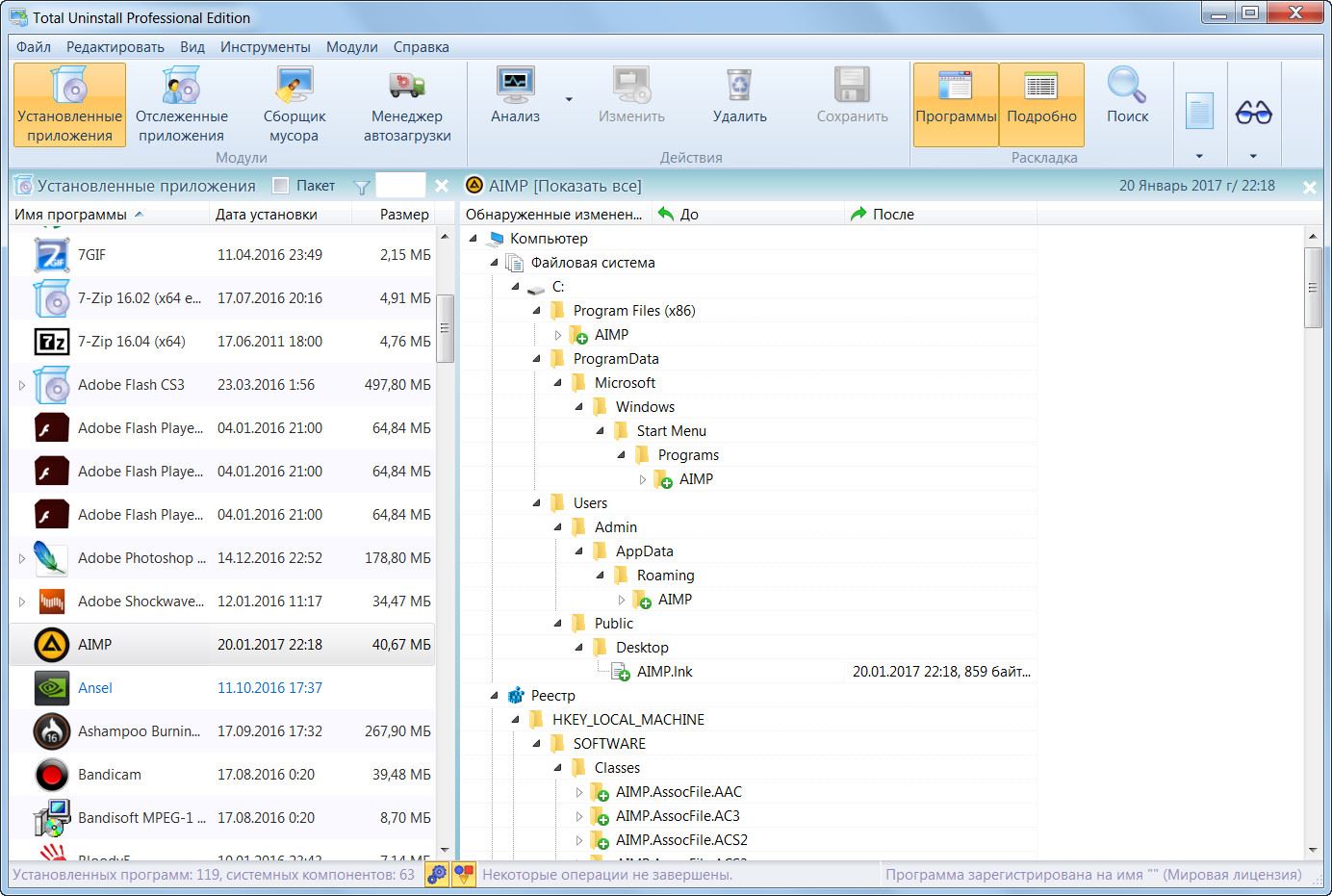Close the AIMP details panel
The image size is (1332, 896).
[1310, 187]
